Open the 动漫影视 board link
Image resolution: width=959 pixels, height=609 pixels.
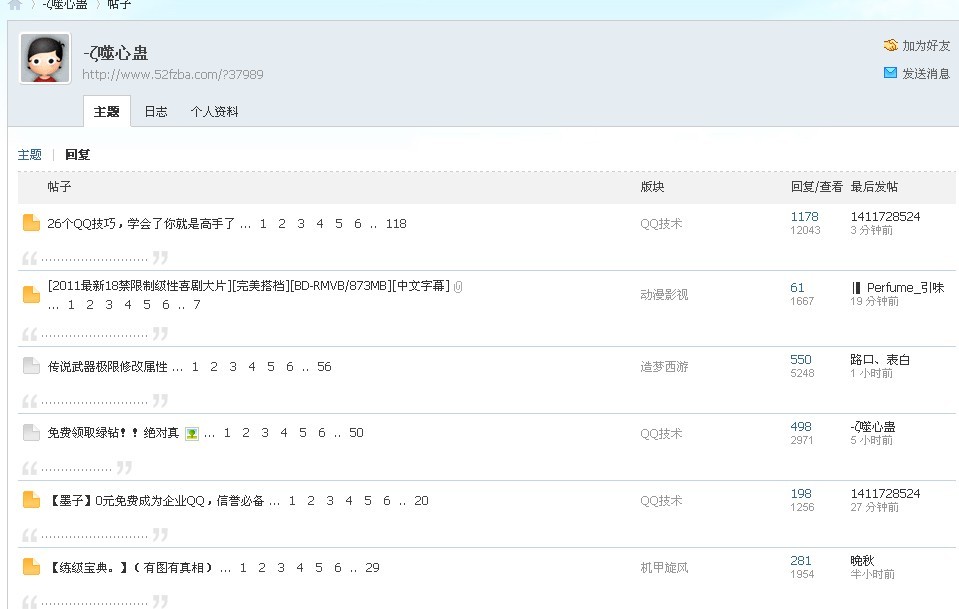pos(664,295)
